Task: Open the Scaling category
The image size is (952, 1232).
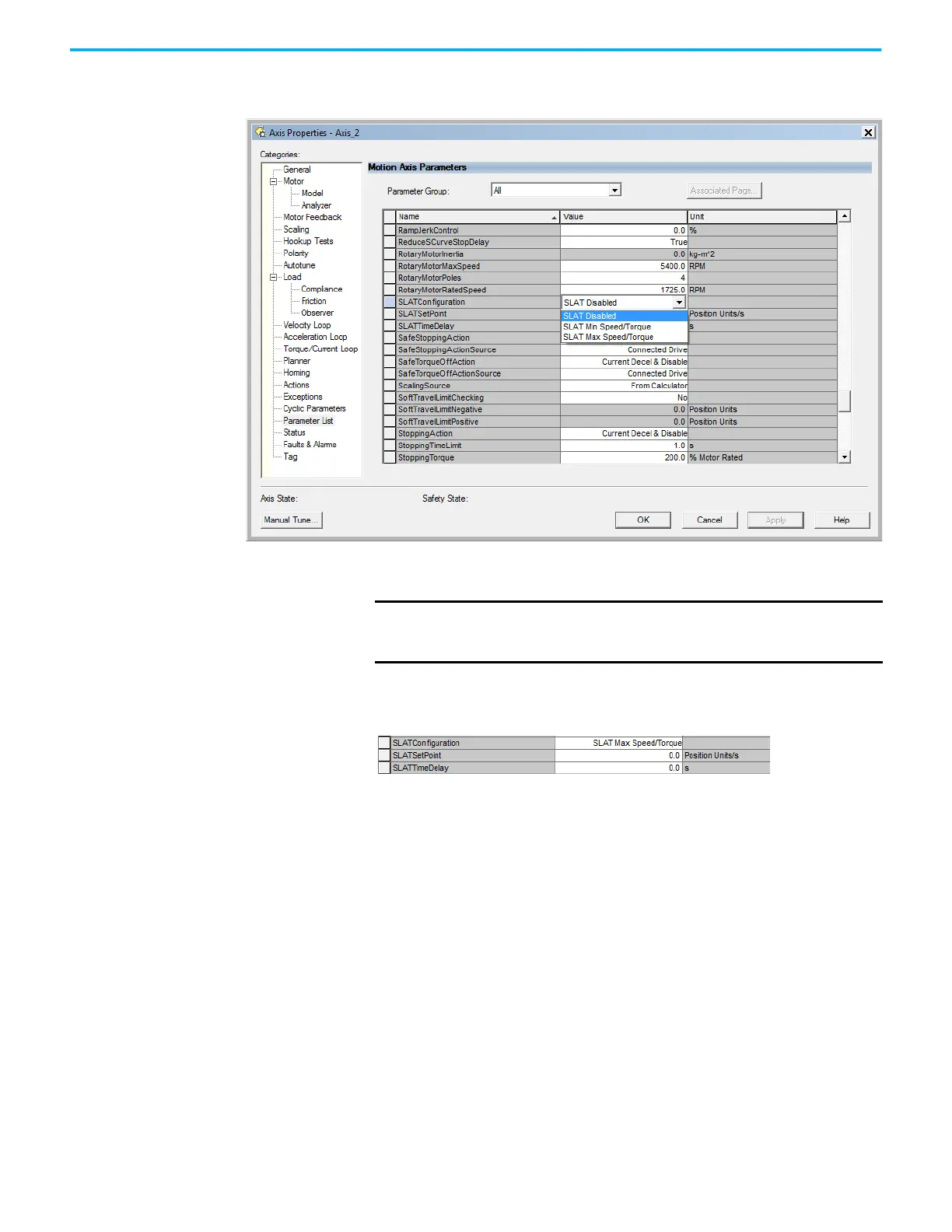Action: tap(296, 229)
